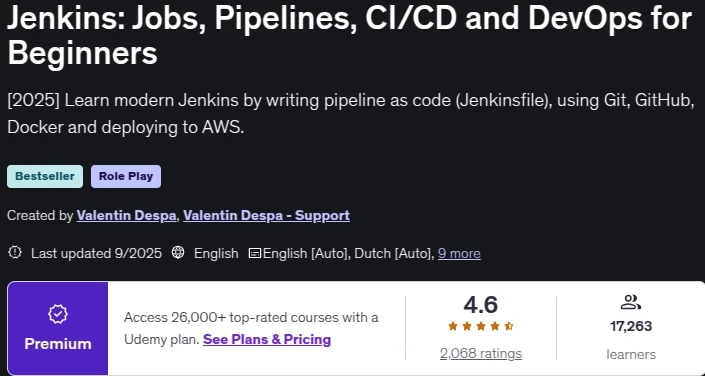The image size is (705, 376).
Task: Click the star rating icons
Action: pos(481,327)
